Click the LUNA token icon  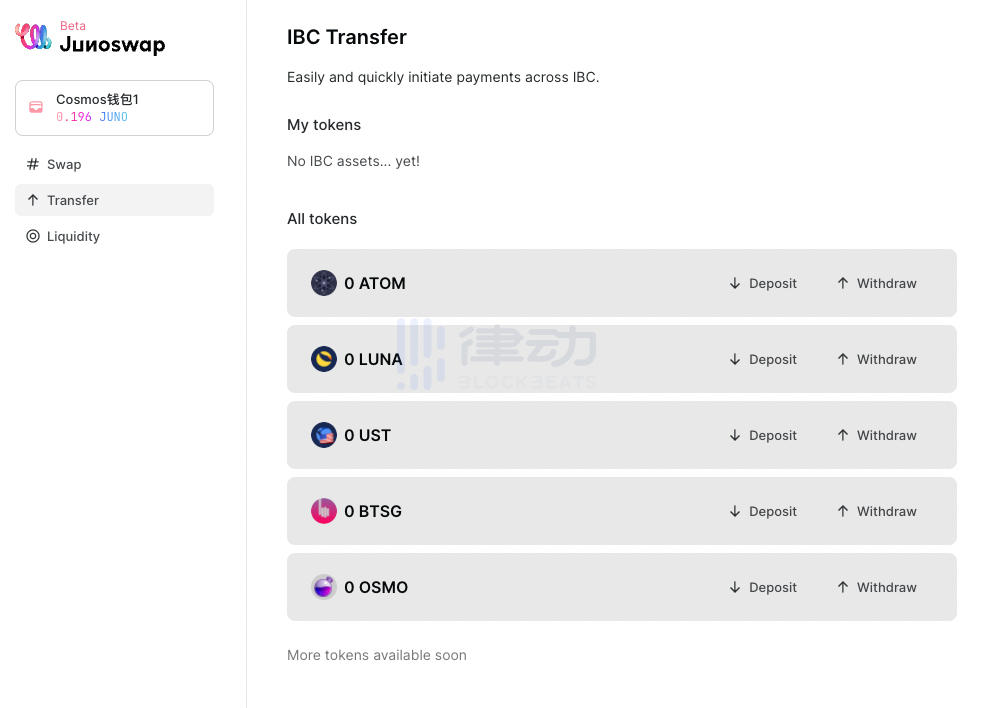324,359
